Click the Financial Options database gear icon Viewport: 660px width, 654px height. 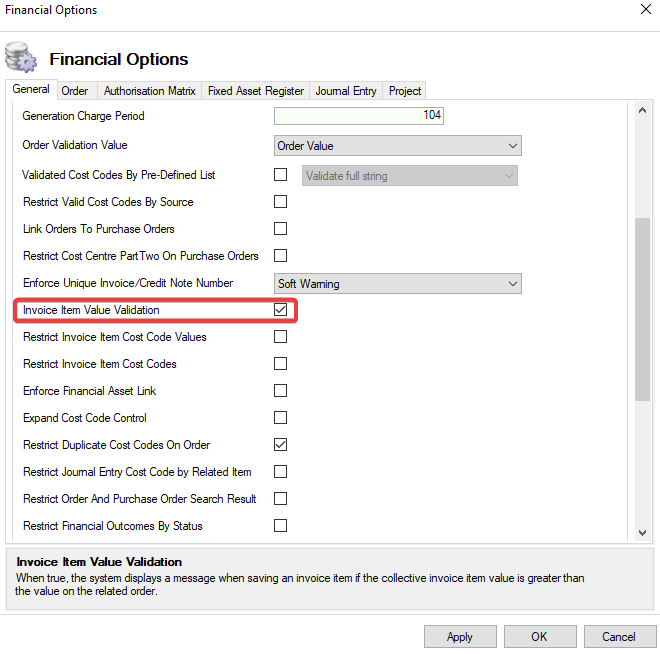tap(21, 57)
